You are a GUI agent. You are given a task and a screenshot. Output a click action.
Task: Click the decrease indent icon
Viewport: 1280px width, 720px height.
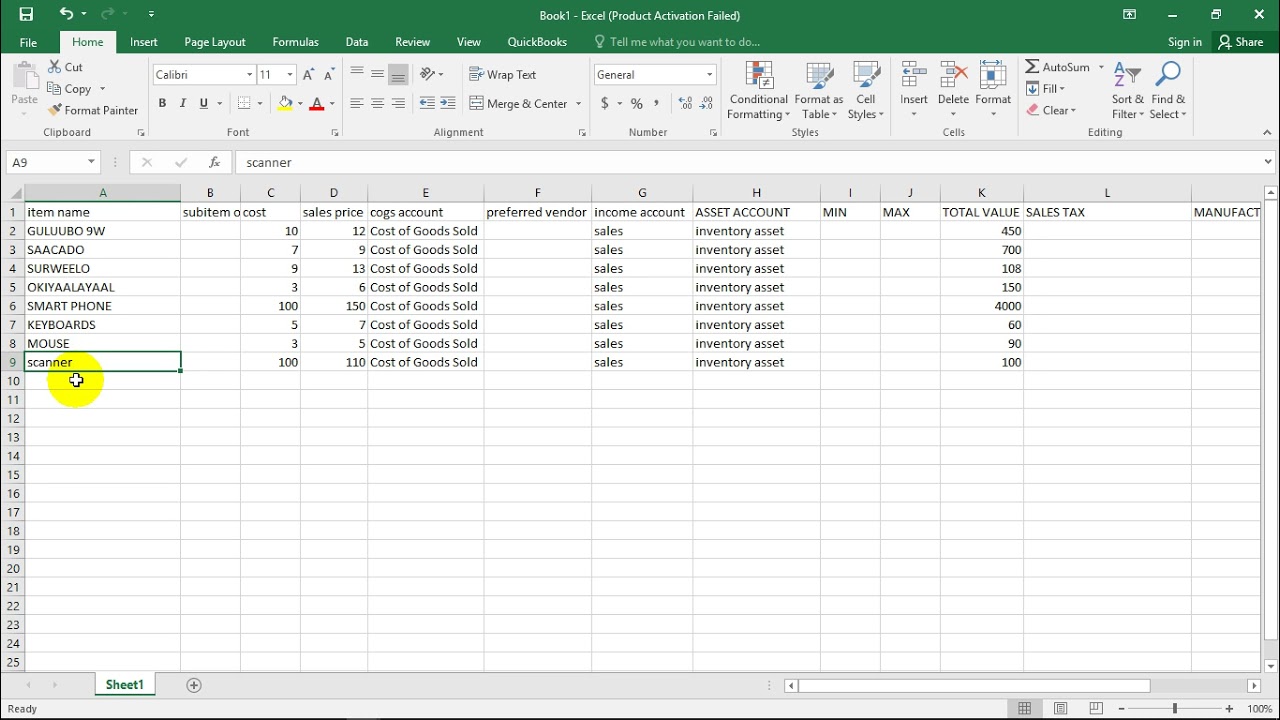428,104
